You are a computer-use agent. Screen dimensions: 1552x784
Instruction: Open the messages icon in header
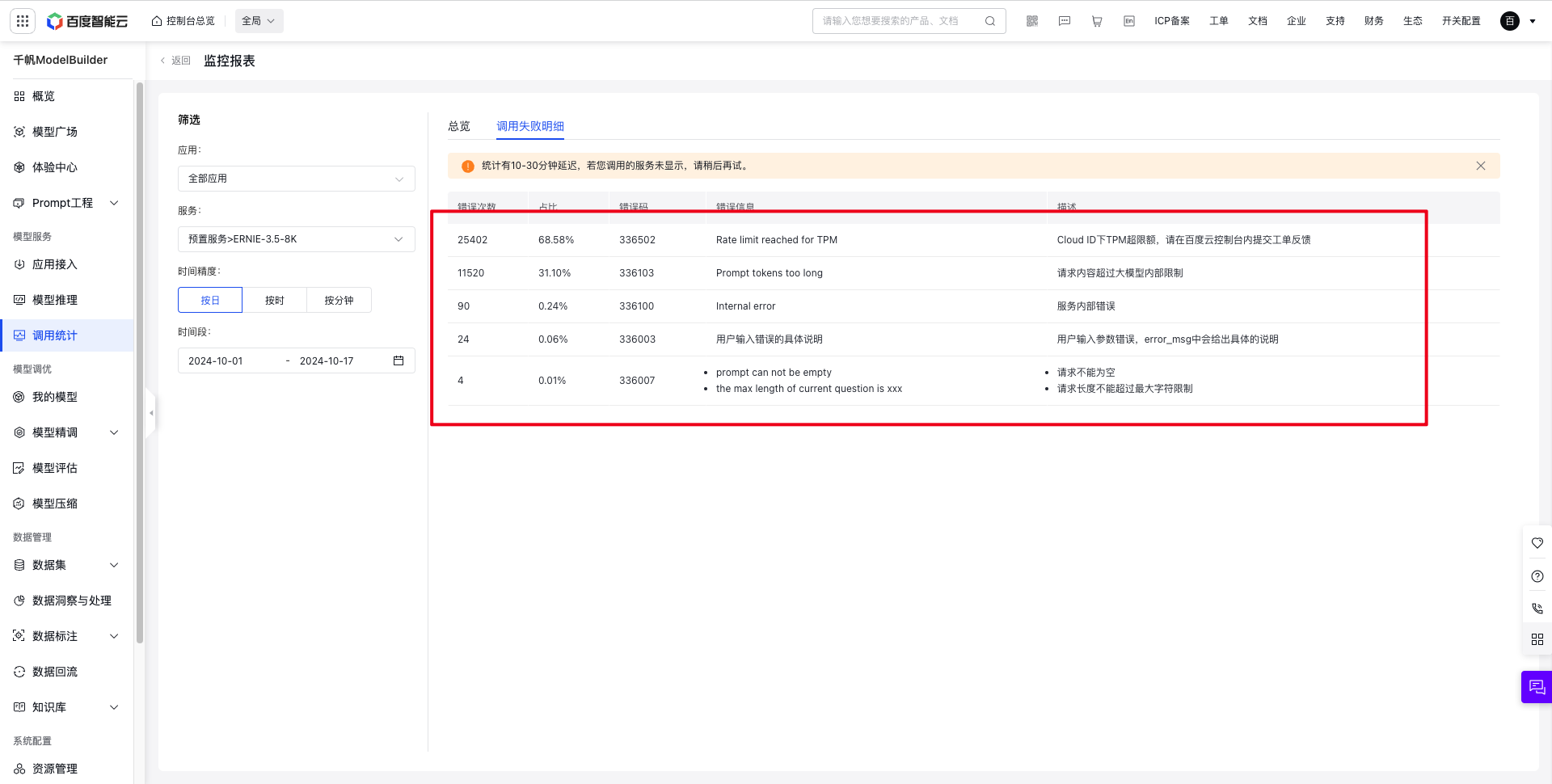click(1065, 21)
